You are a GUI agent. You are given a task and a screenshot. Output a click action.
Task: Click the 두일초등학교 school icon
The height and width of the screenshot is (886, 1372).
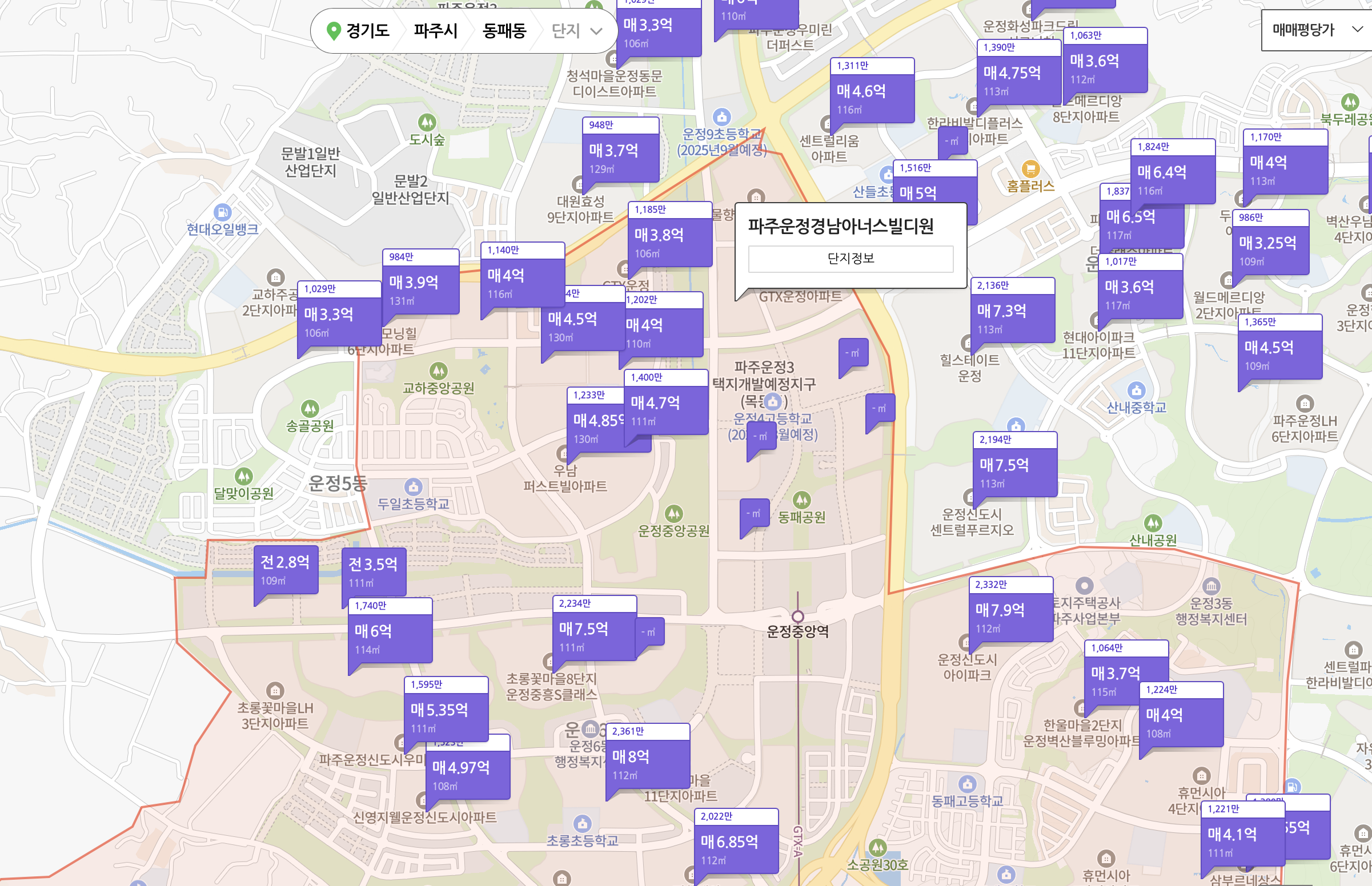pyautogui.click(x=412, y=487)
